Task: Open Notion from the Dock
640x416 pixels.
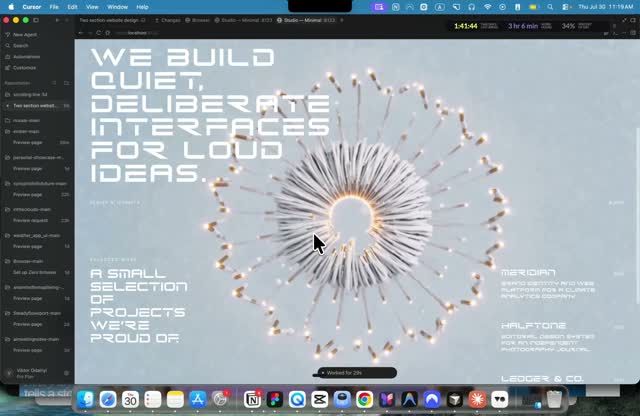Action: tap(252, 399)
